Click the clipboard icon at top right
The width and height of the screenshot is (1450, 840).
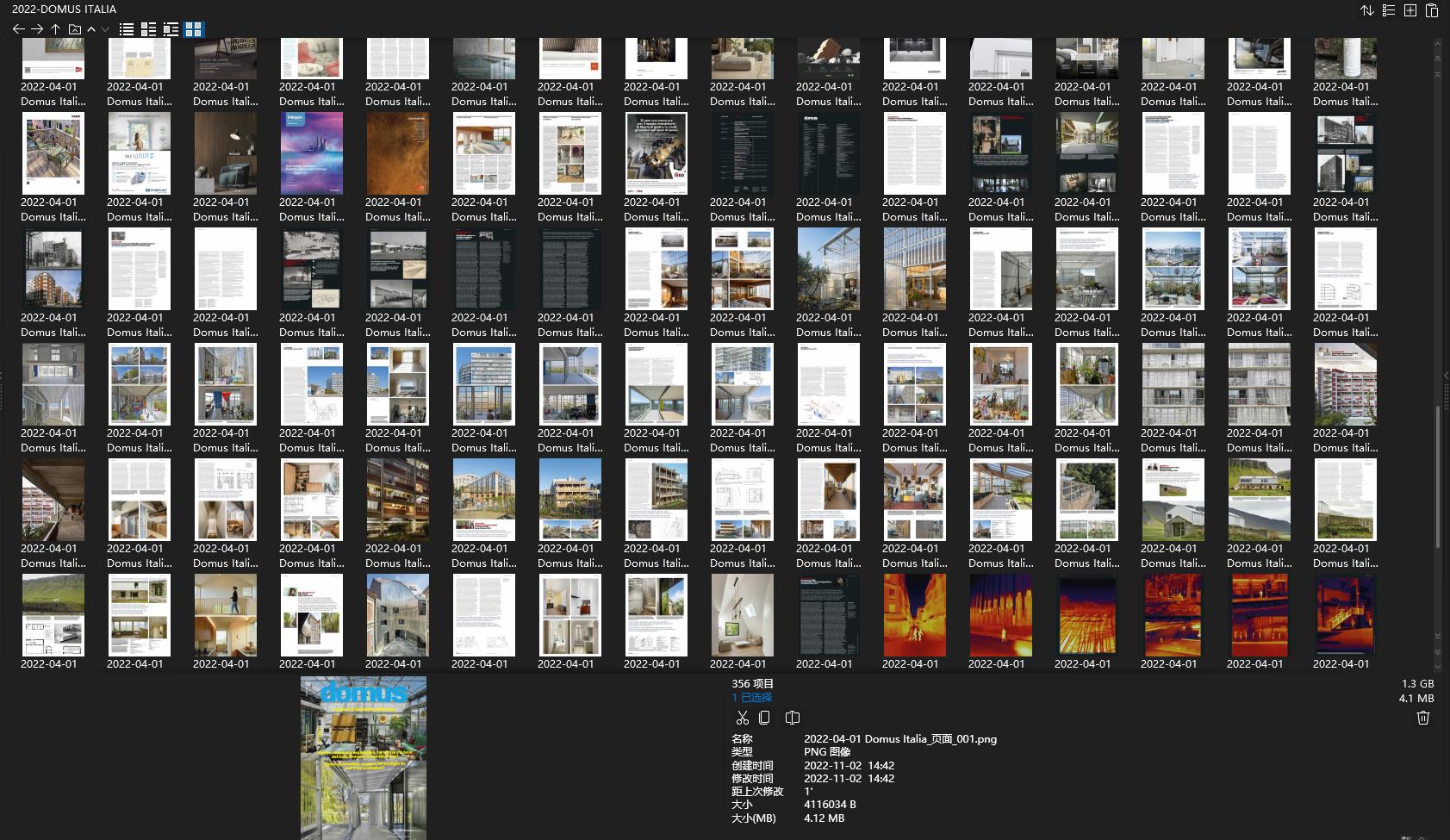click(x=1432, y=10)
